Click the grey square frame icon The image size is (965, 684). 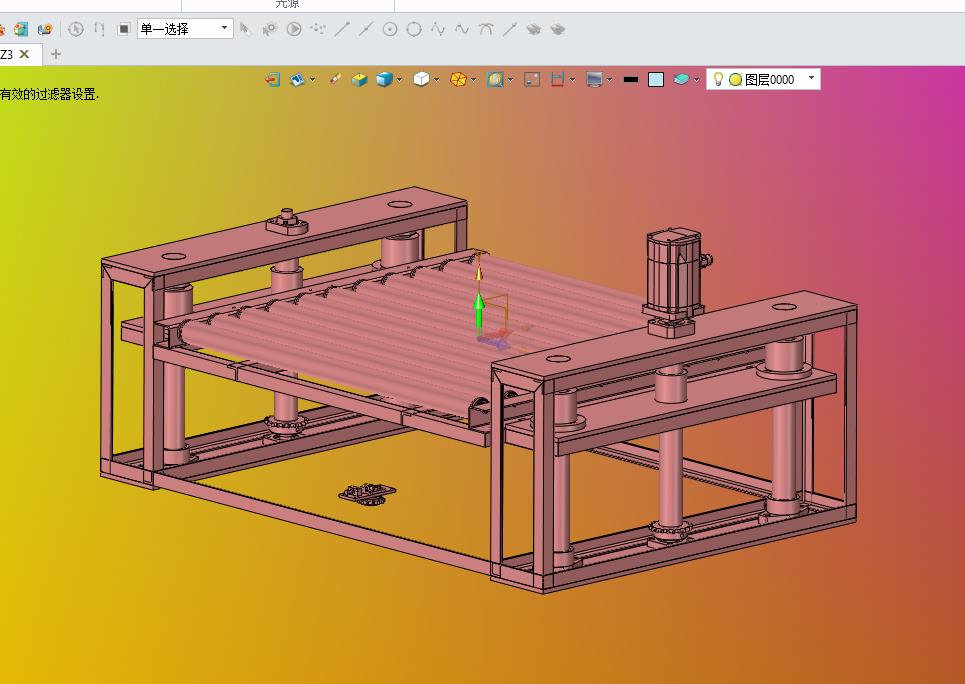point(532,79)
